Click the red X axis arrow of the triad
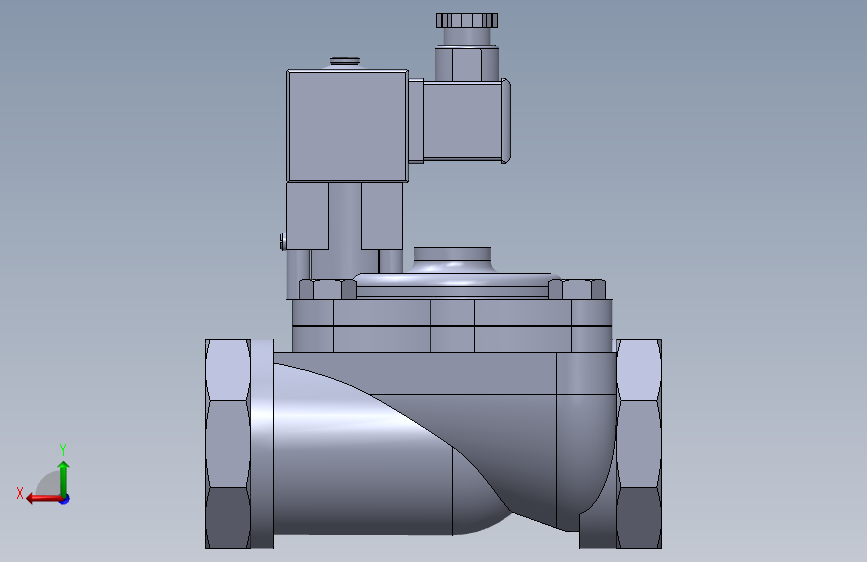 (43, 499)
